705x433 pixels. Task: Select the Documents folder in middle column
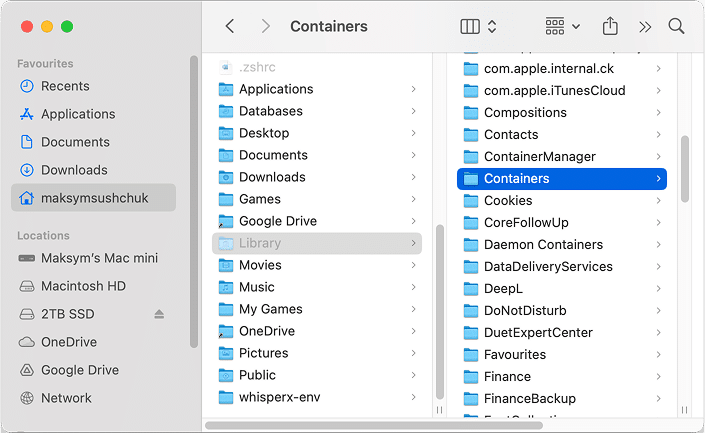[317, 155]
